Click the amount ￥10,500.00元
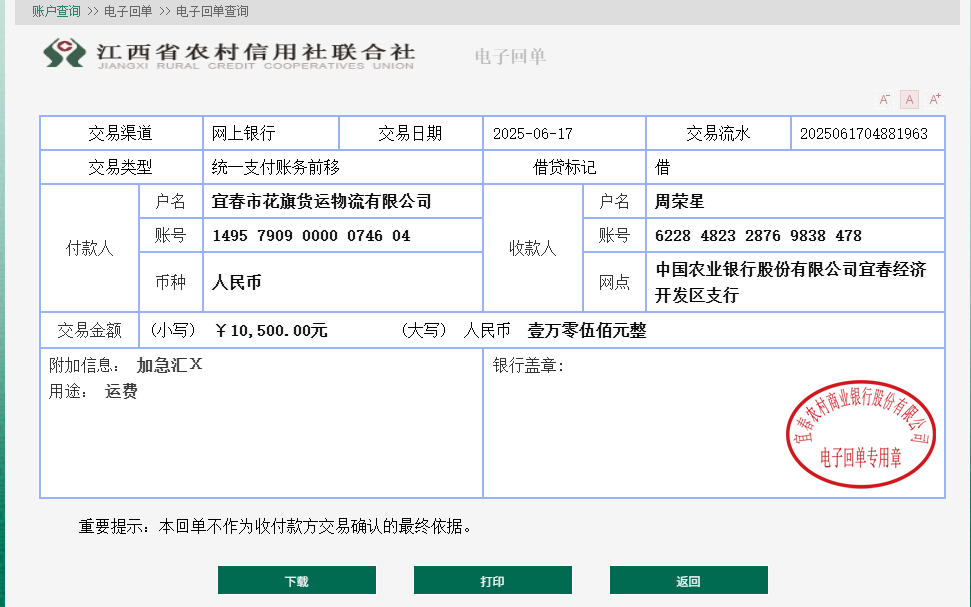The width and height of the screenshot is (971, 607). (271, 330)
